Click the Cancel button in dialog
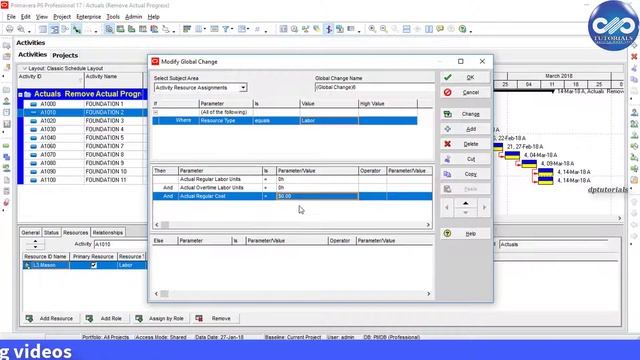Image resolution: width=640 pixels, height=360 pixels. pos(465,92)
